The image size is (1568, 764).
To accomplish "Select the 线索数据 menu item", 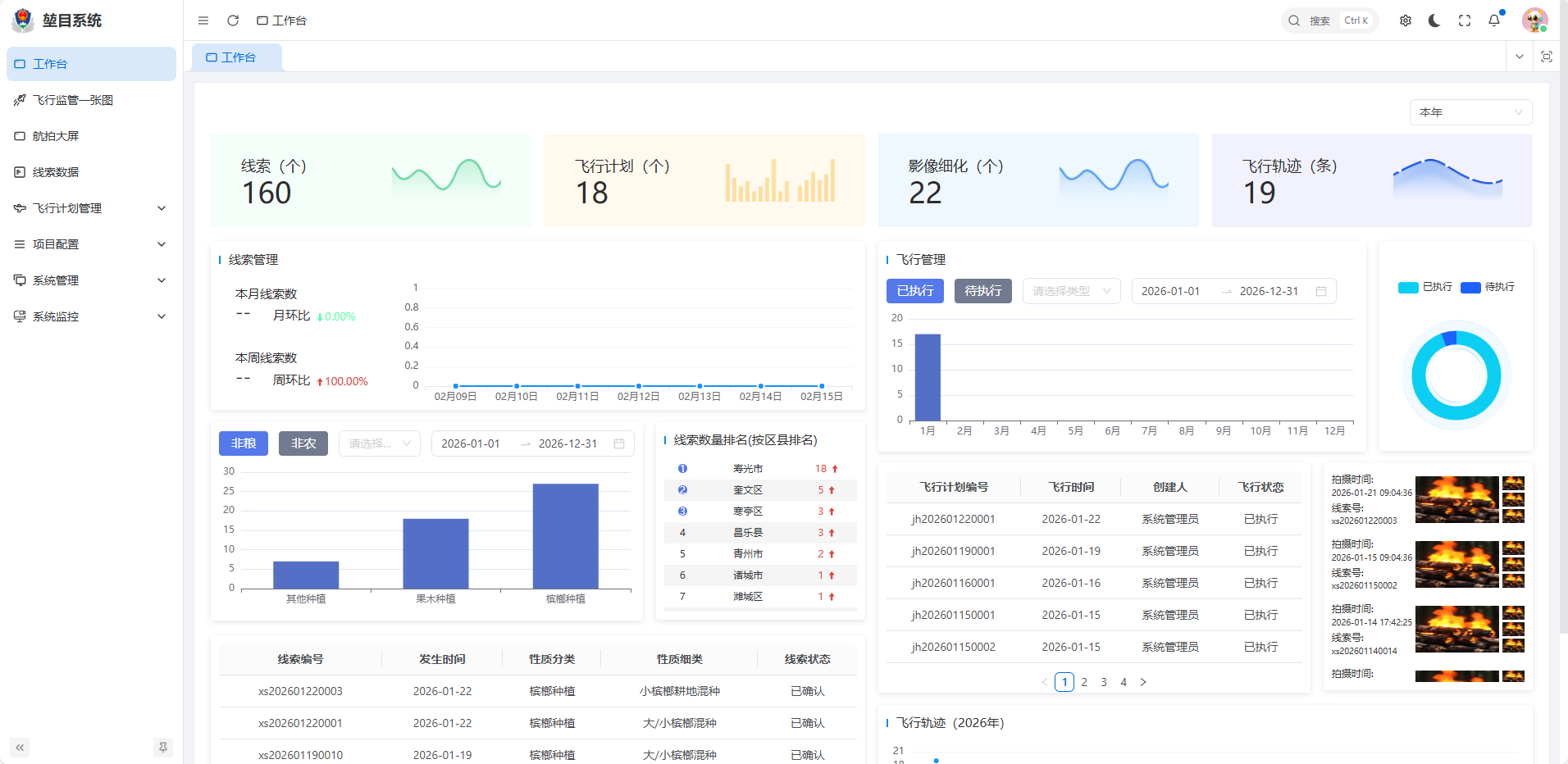I will point(56,172).
